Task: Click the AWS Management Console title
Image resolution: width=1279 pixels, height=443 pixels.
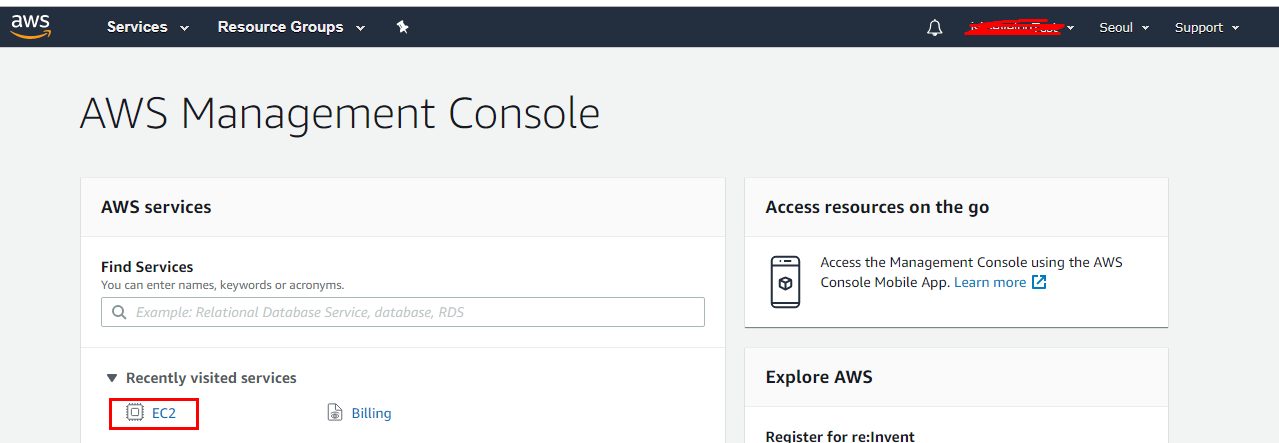Action: tap(340, 114)
